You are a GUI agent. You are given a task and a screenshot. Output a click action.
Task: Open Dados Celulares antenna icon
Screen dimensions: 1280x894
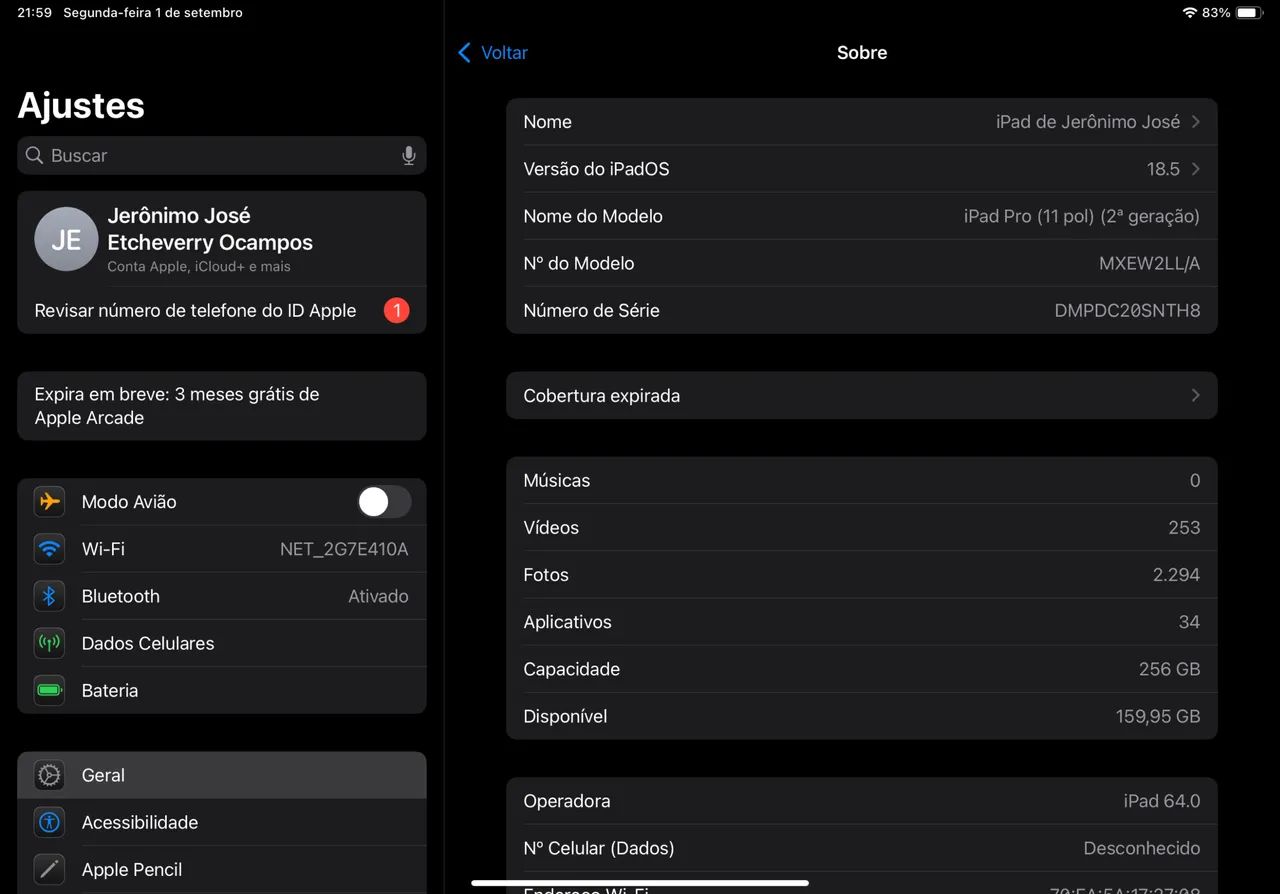pos(49,643)
